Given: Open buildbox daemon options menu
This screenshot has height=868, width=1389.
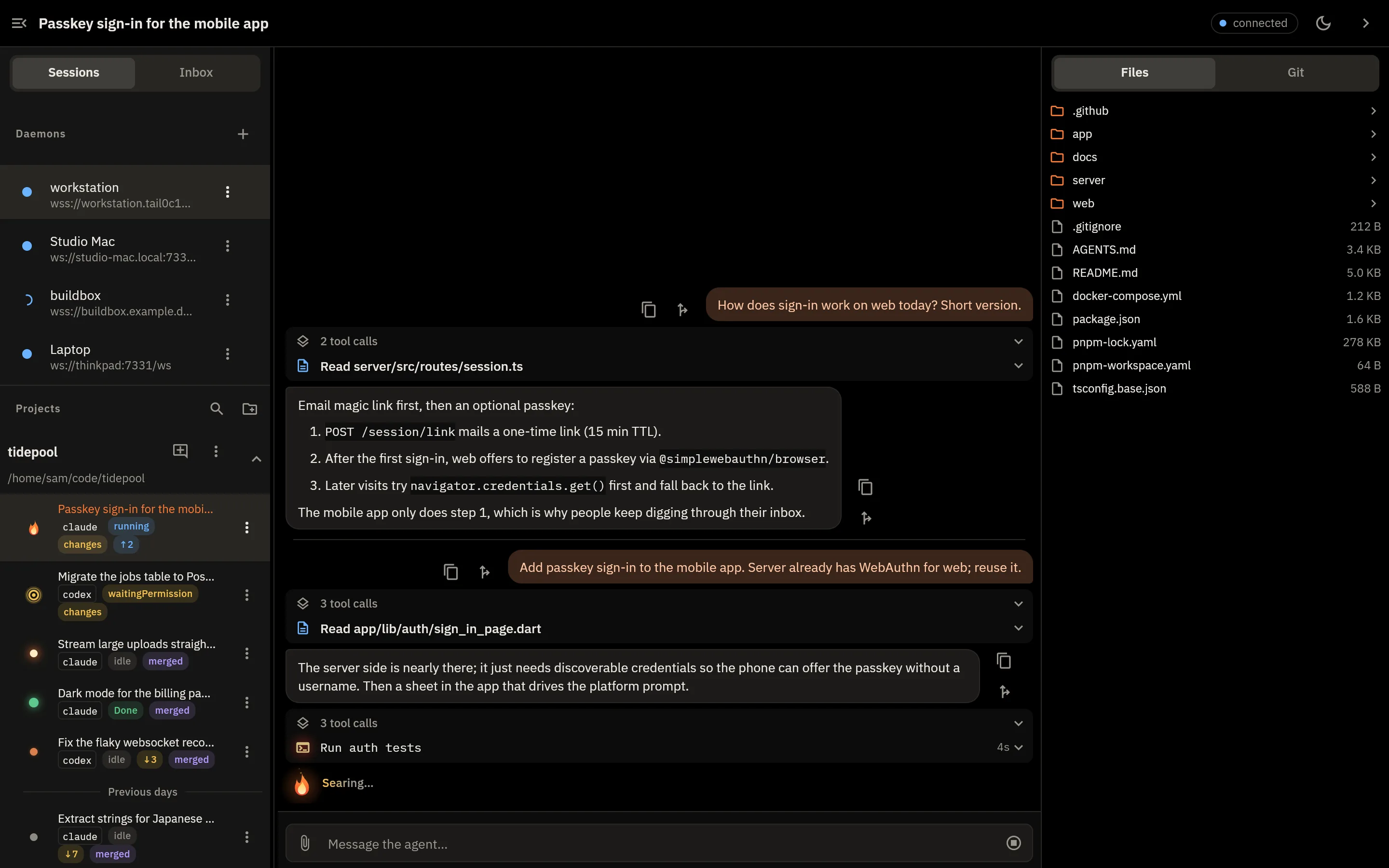Looking at the screenshot, I should [x=227, y=299].
